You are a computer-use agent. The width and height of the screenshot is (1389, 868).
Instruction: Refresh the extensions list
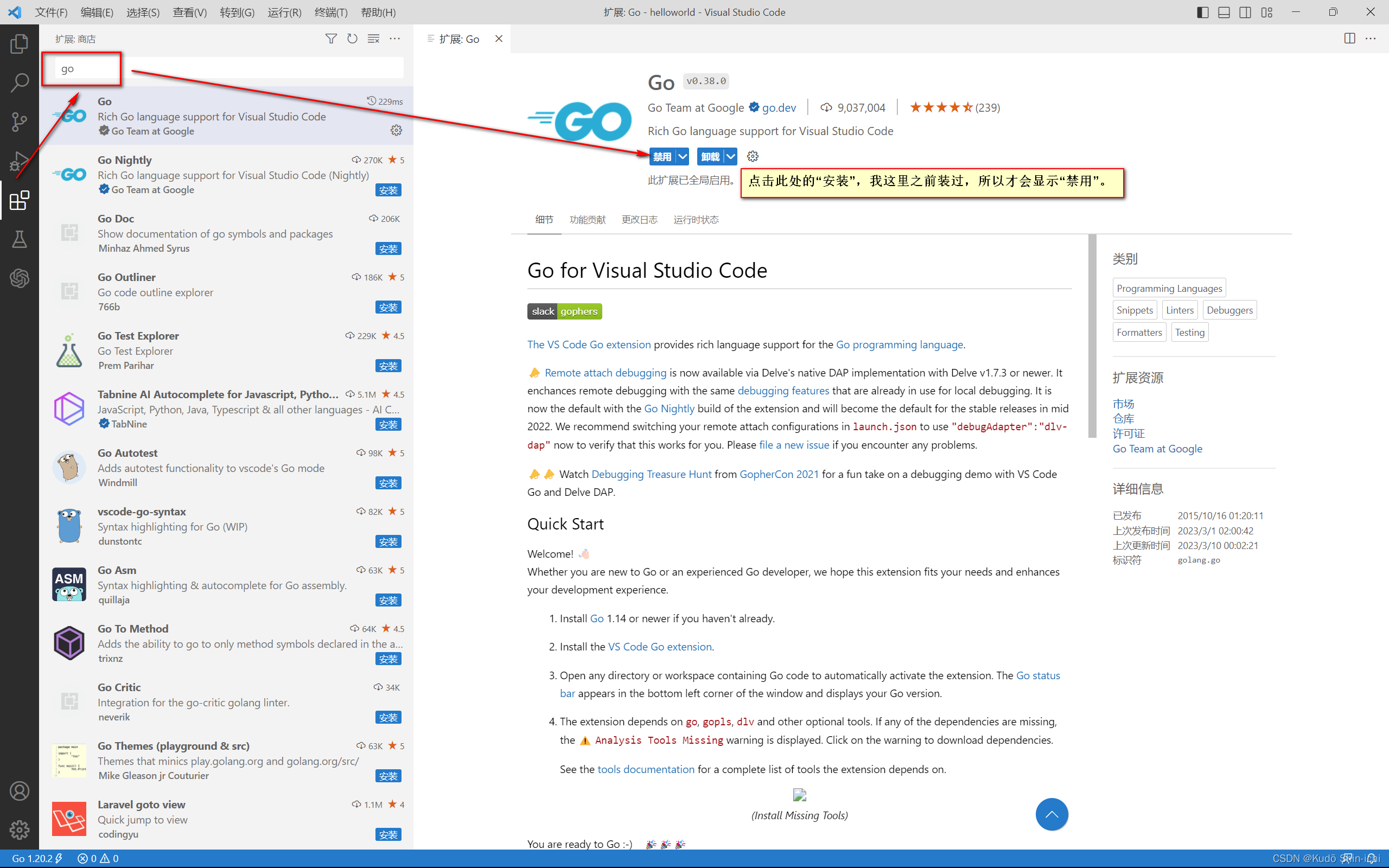[353, 39]
